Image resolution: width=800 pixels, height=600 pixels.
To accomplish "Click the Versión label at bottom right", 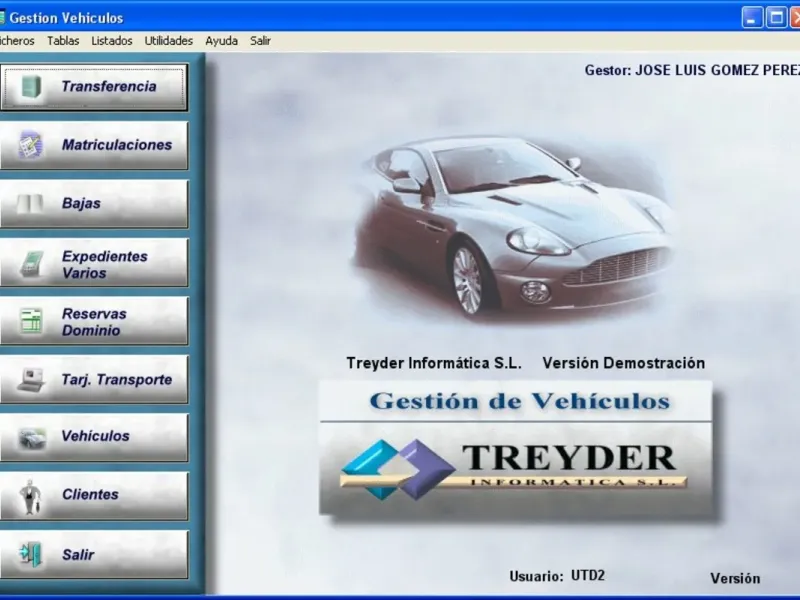I will pos(735,579).
